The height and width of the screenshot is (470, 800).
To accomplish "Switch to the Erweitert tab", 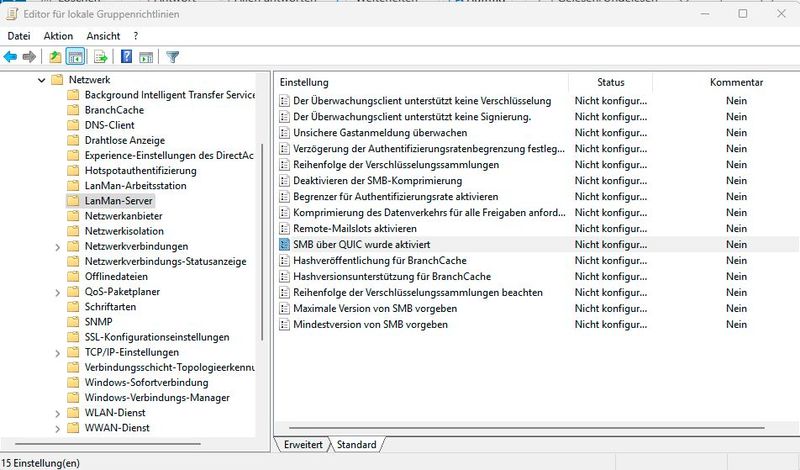I will pyautogui.click(x=303, y=444).
